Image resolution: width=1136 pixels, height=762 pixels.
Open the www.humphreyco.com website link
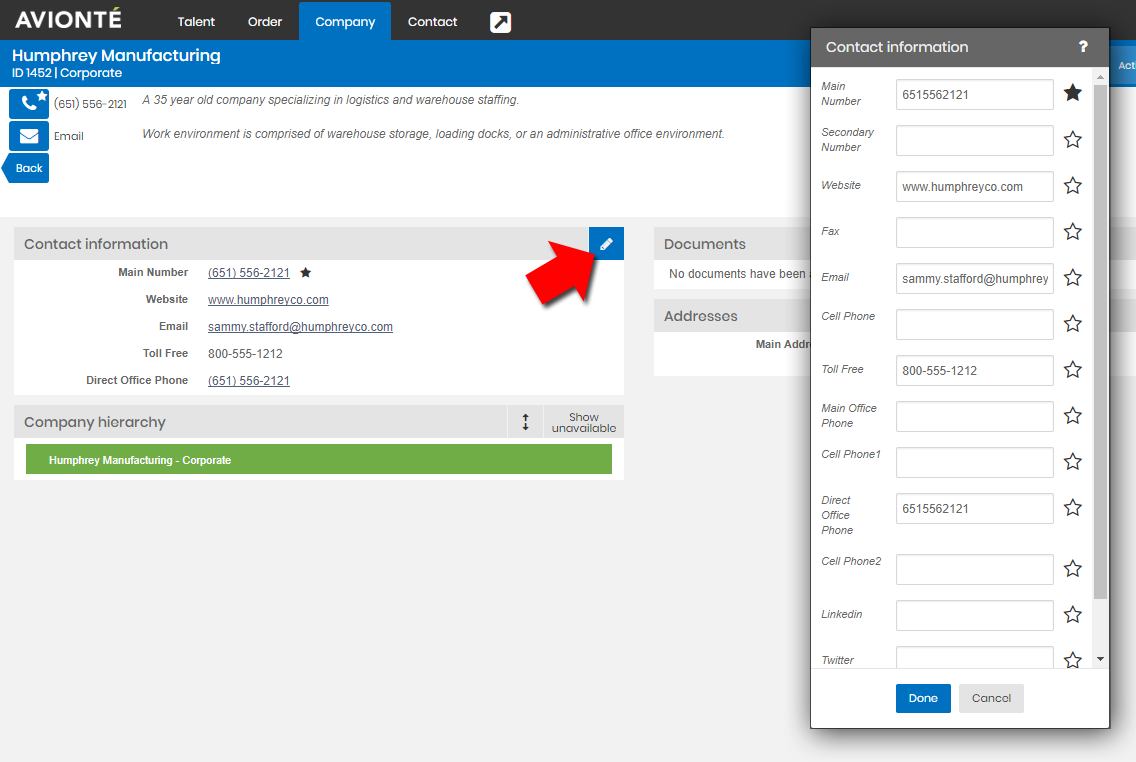click(268, 300)
